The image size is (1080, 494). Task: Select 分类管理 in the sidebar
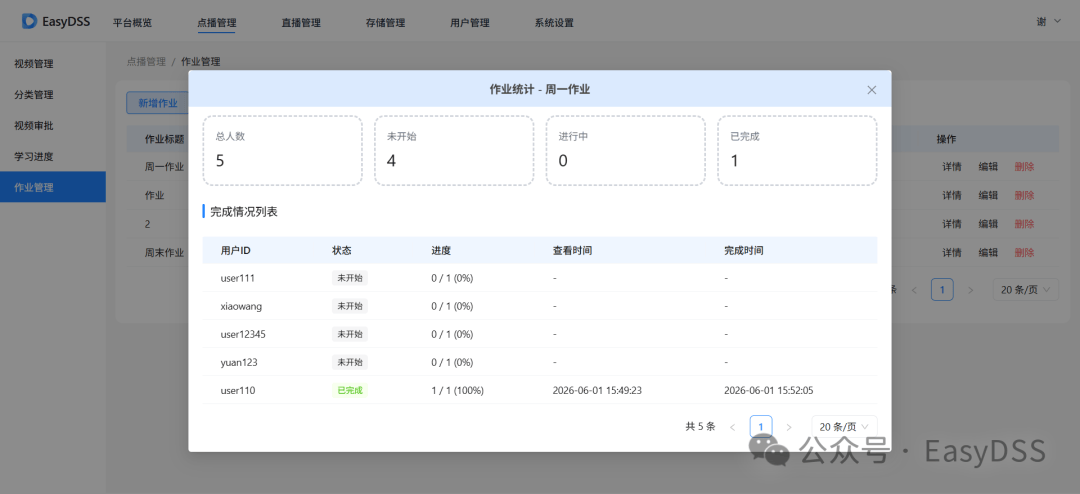(x=53, y=95)
